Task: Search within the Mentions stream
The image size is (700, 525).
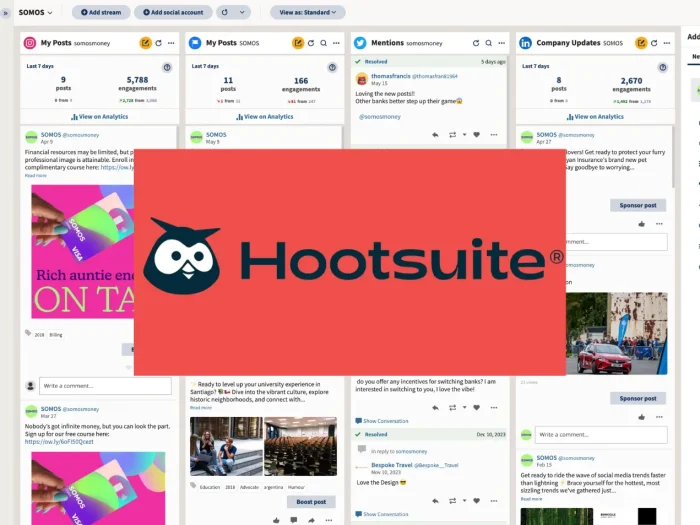Action: (x=489, y=43)
